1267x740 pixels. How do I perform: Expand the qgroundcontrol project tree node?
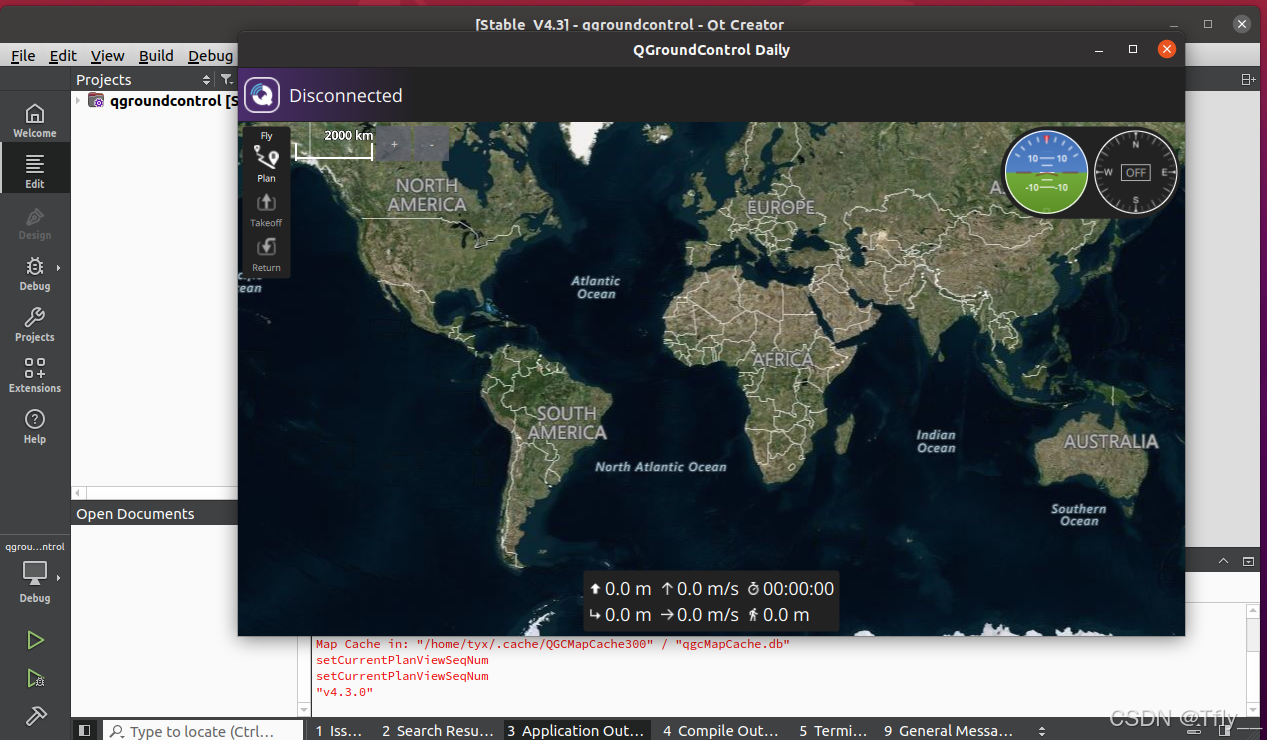pyautogui.click(x=78, y=100)
